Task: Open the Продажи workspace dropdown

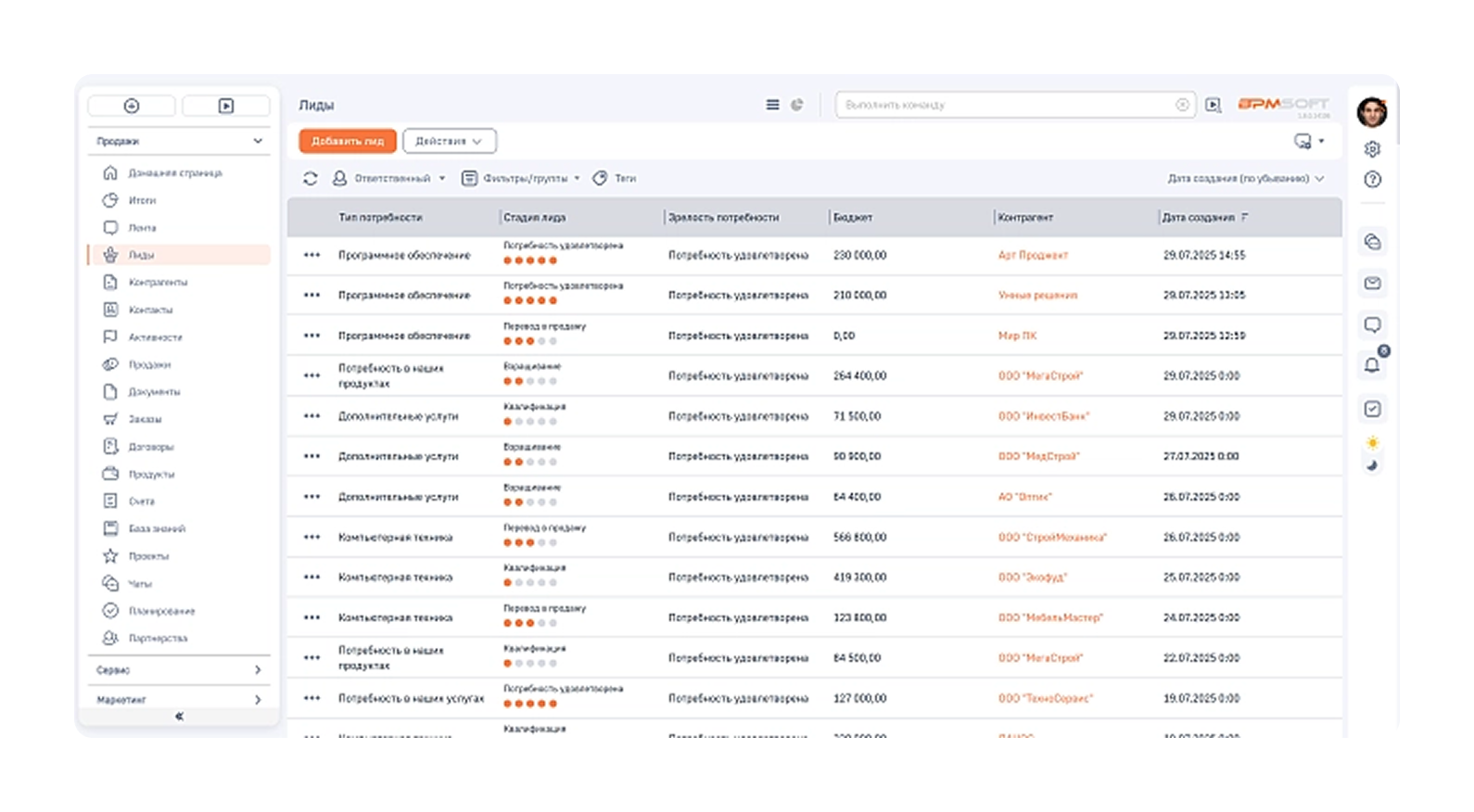Action: click(179, 141)
